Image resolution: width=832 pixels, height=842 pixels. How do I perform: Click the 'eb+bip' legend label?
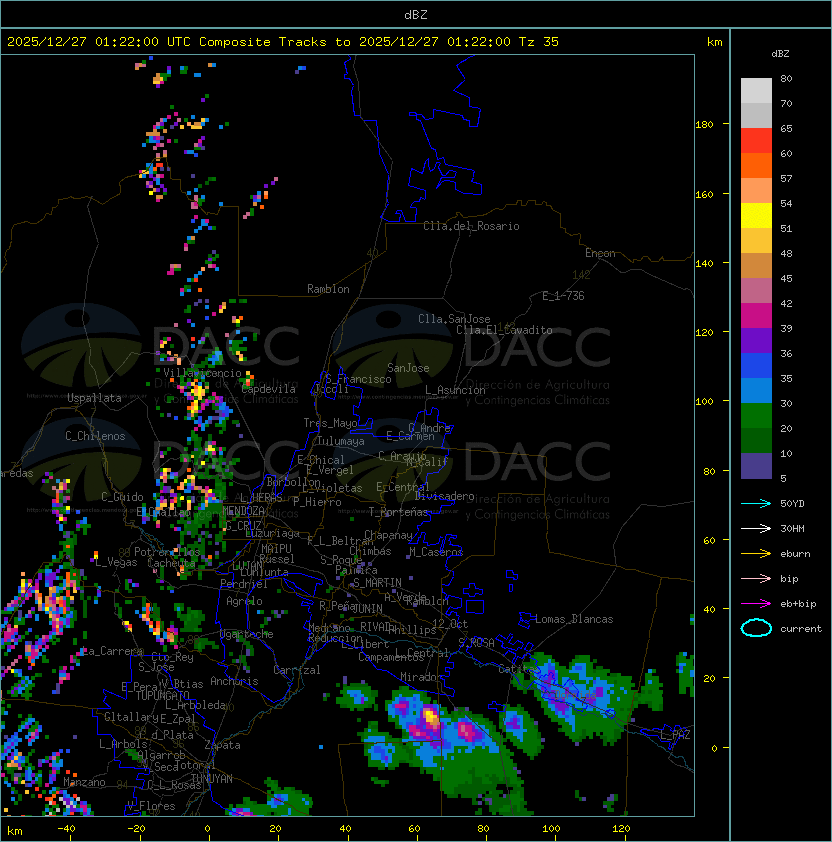(x=798, y=604)
